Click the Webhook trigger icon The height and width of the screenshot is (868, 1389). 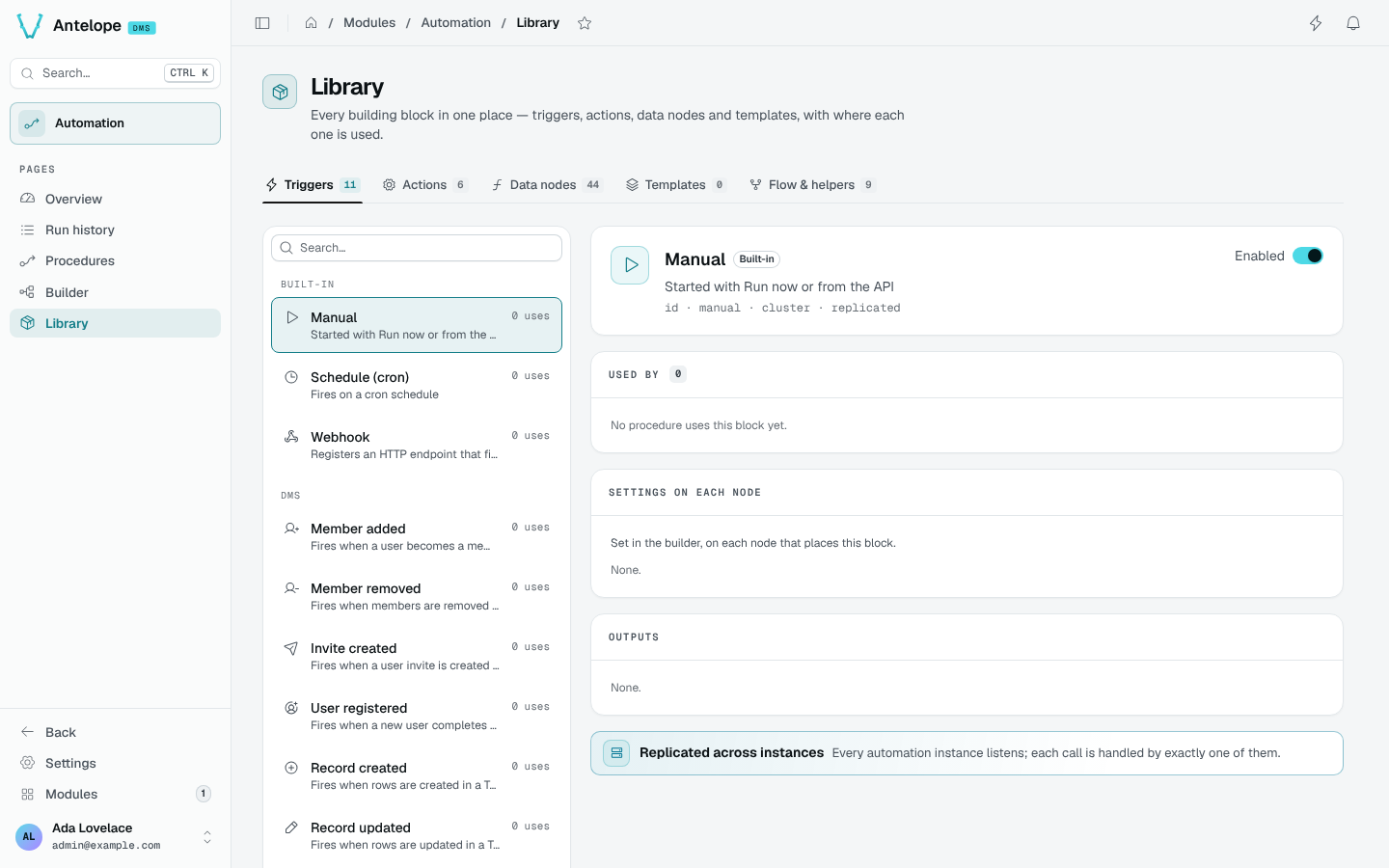tap(291, 437)
